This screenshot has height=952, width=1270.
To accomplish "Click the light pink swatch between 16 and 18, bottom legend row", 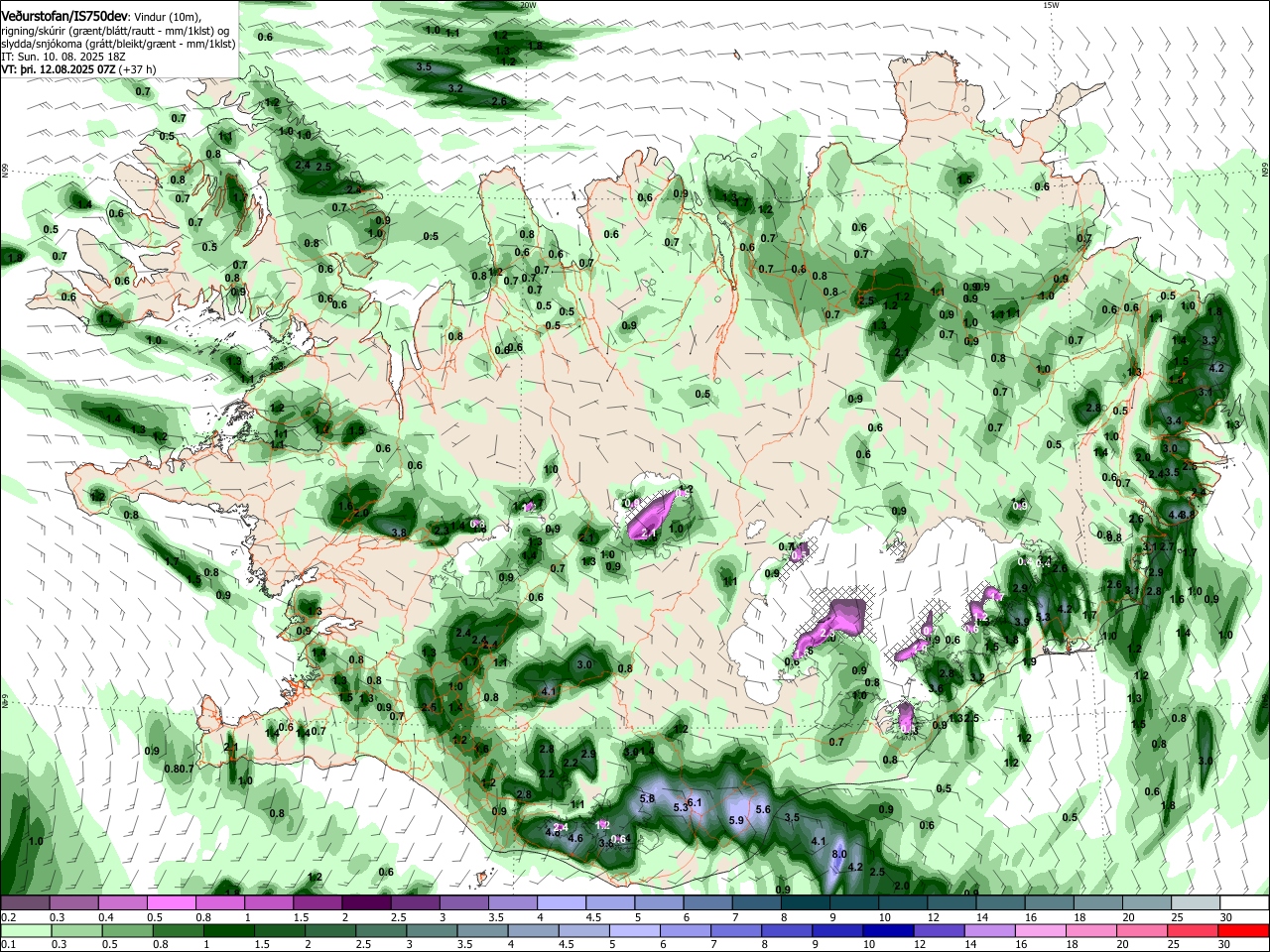I will click(1038, 931).
